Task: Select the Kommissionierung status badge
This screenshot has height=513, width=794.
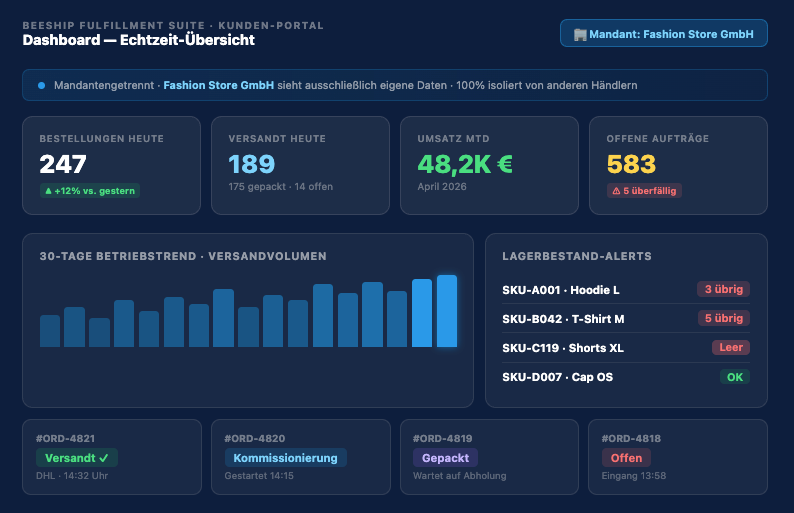Action: click(285, 458)
